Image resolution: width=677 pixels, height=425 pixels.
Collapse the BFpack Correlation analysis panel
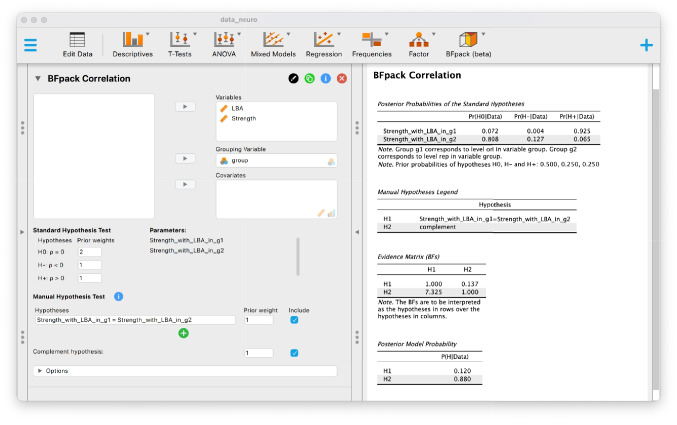[38, 79]
